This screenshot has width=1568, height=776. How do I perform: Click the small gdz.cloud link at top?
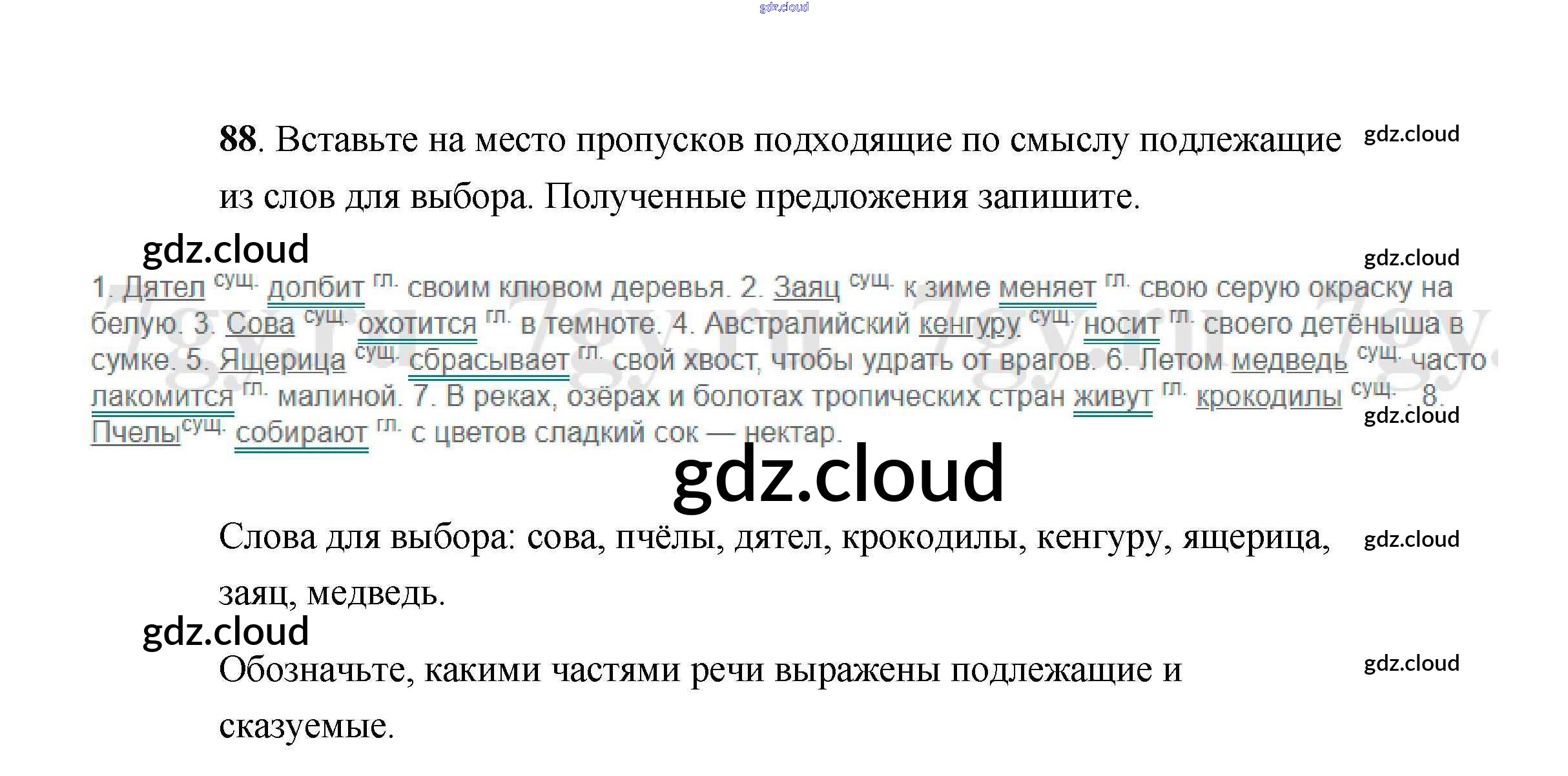[x=783, y=7]
